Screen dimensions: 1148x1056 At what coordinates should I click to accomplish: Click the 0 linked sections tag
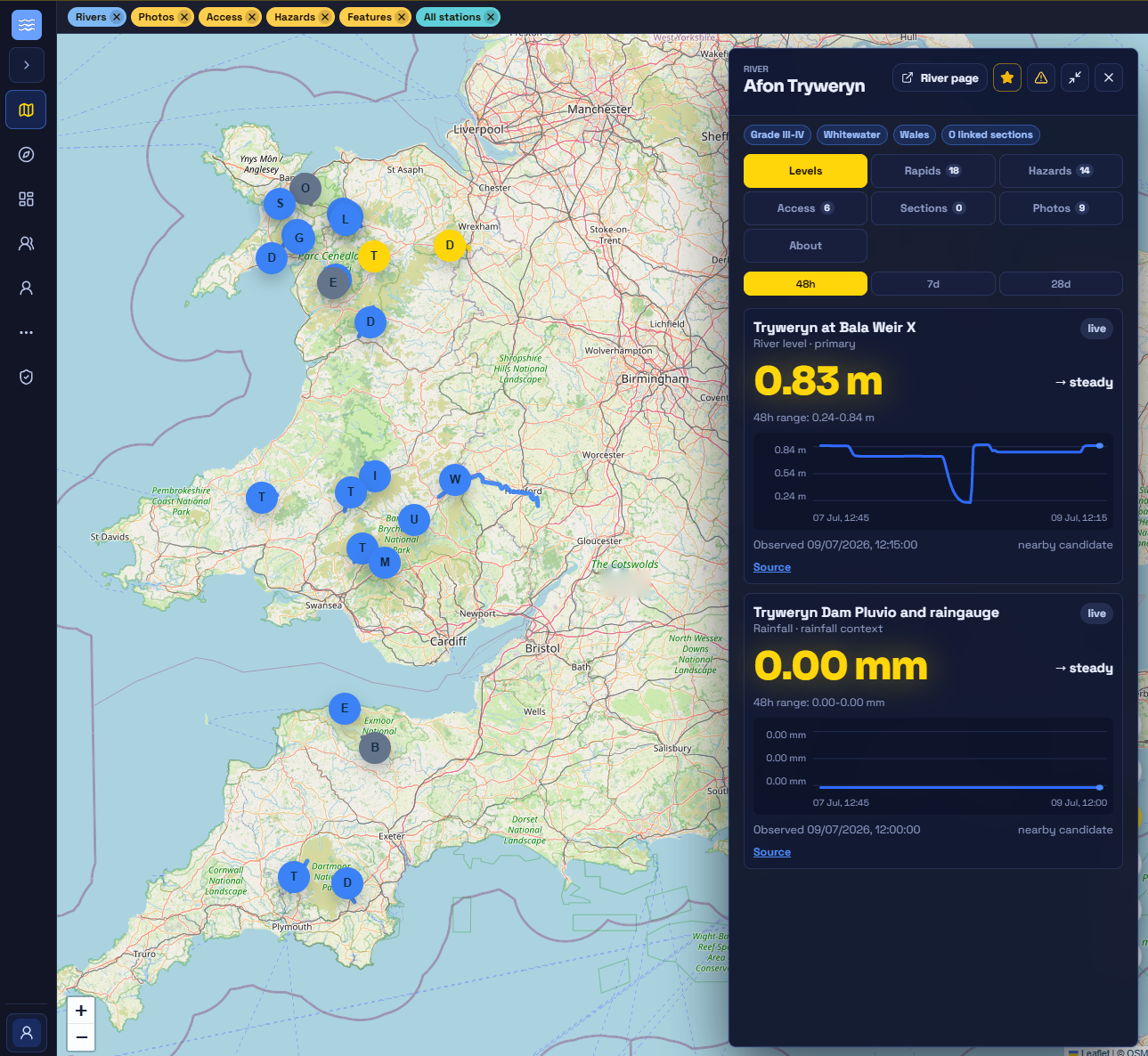[x=990, y=135]
